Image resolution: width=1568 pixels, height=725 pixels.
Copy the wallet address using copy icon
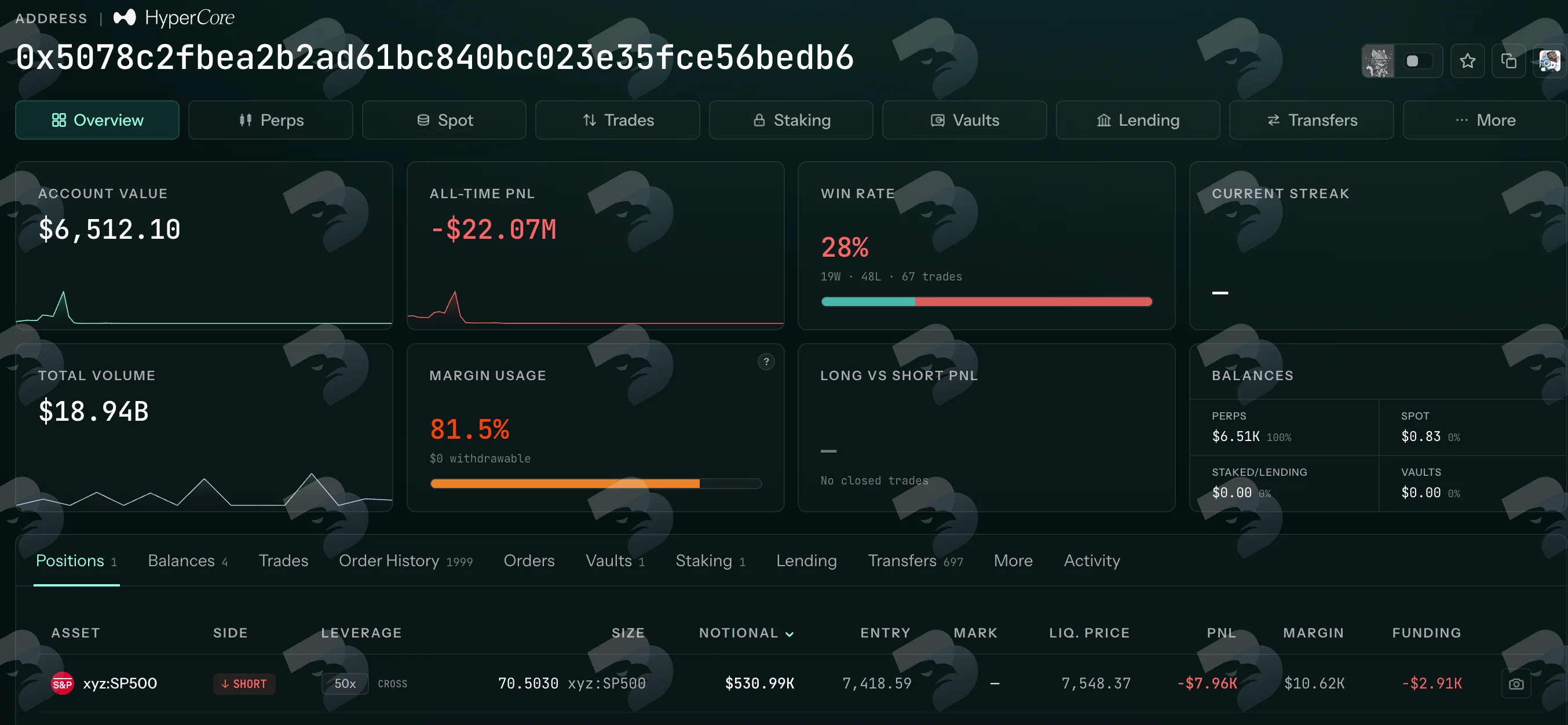pyautogui.click(x=1508, y=61)
